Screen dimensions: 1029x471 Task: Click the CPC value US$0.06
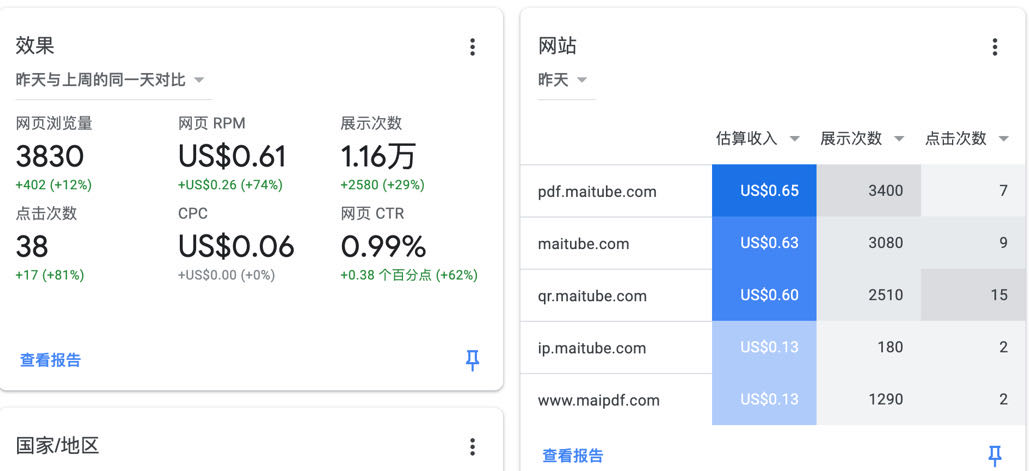(x=236, y=247)
